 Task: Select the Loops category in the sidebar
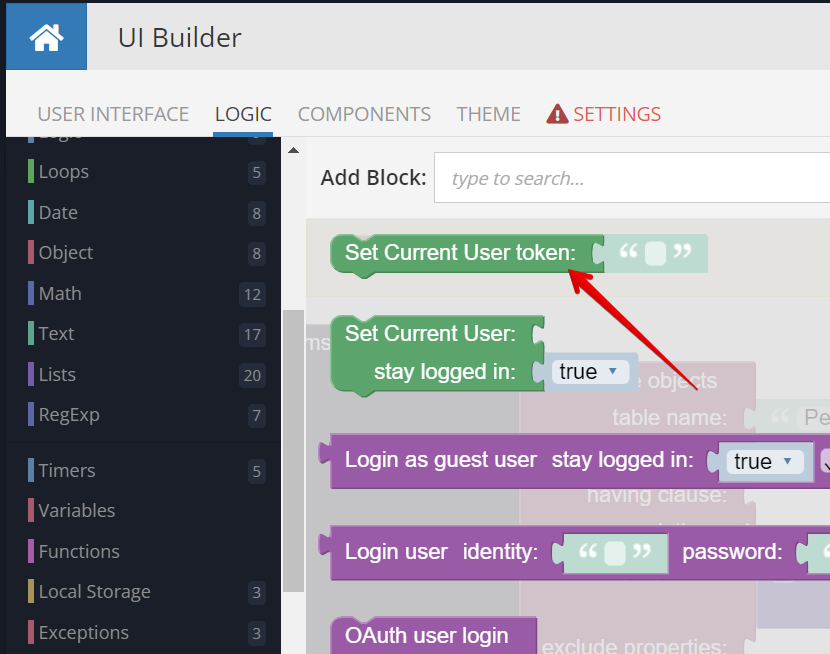(x=65, y=171)
